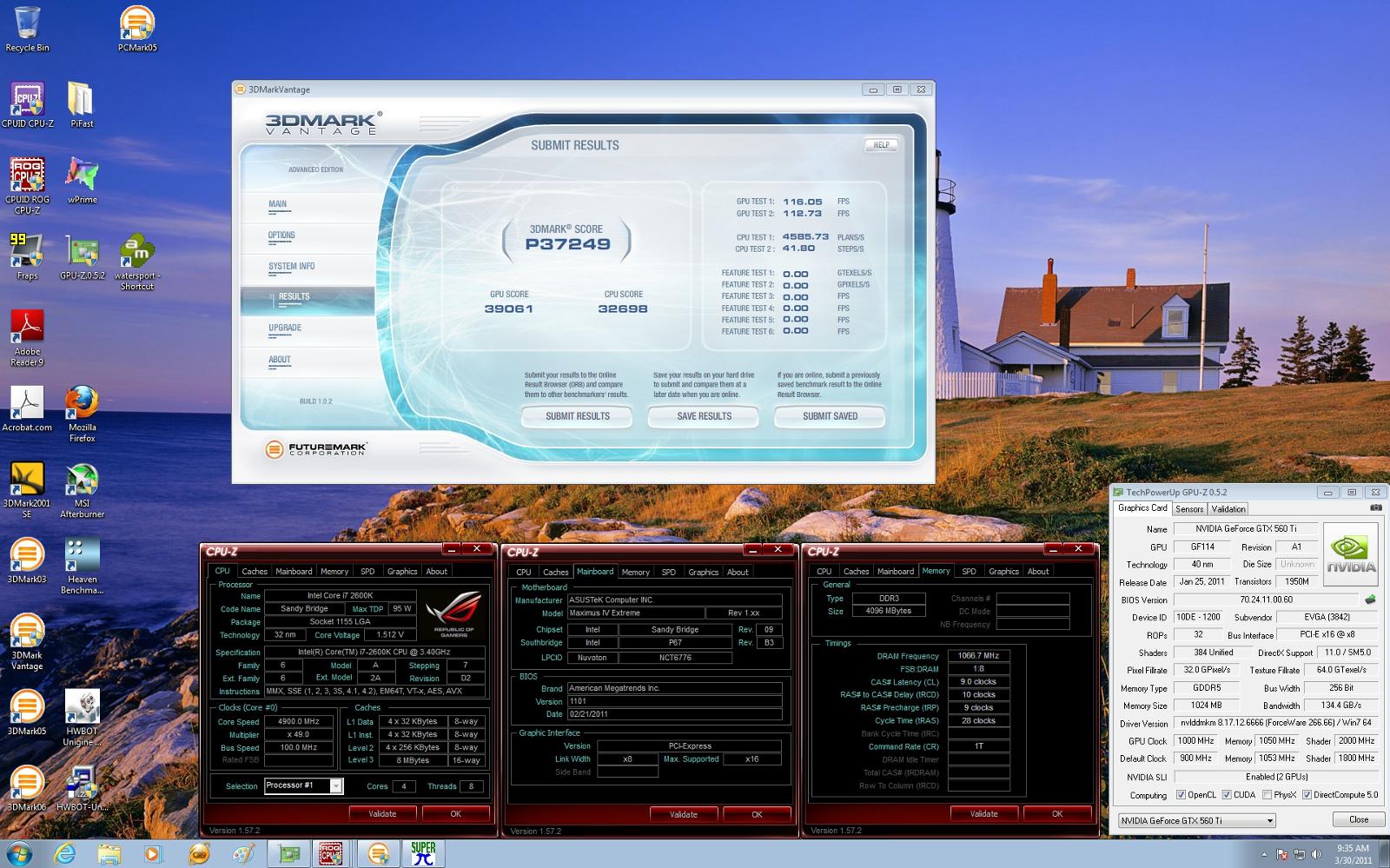Launch CPUID ROG CPU-Z desktop icon
The image size is (1390, 868).
point(27,185)
